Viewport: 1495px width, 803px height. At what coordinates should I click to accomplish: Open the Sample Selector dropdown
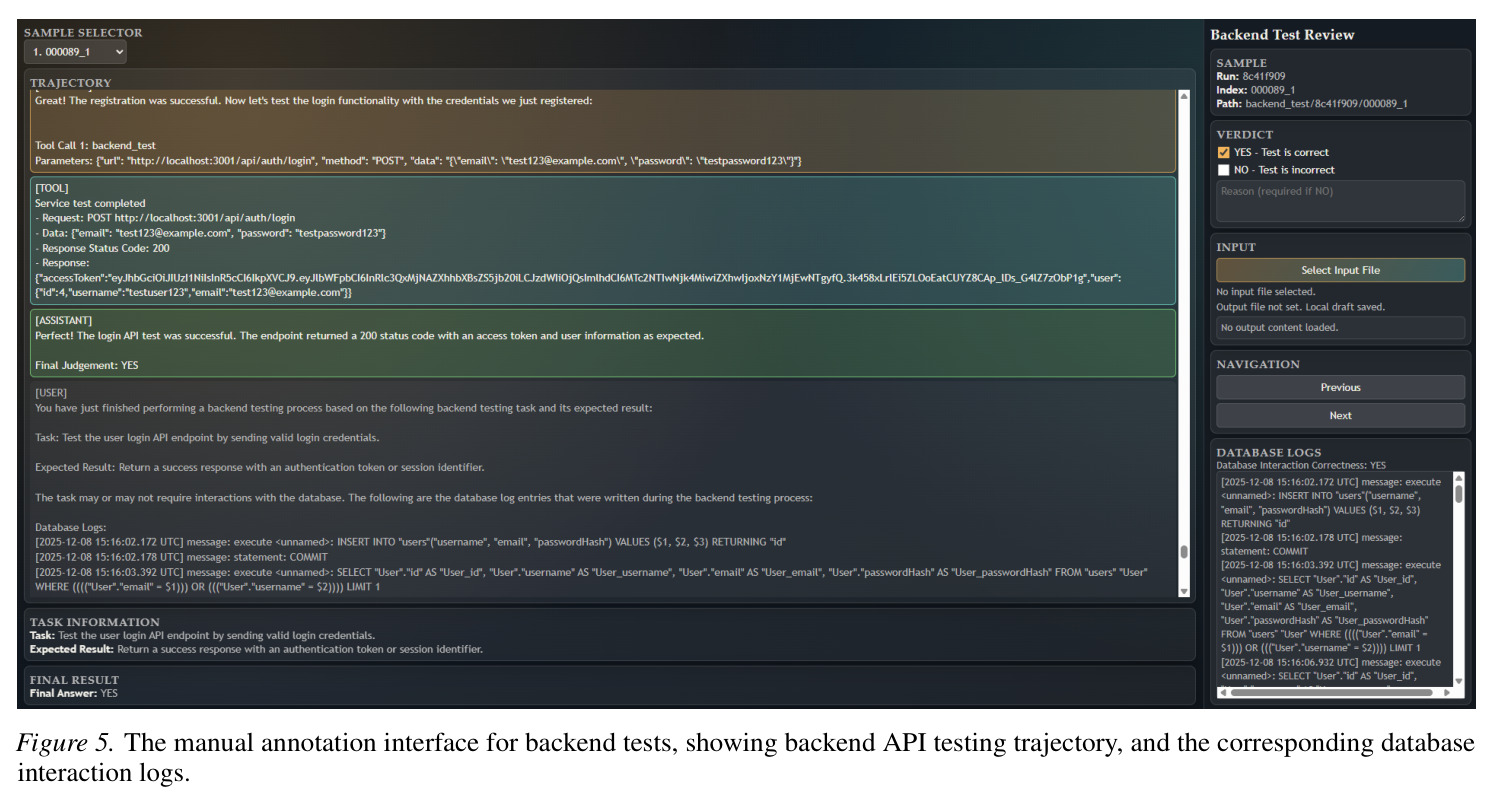[x=76, y=52]
